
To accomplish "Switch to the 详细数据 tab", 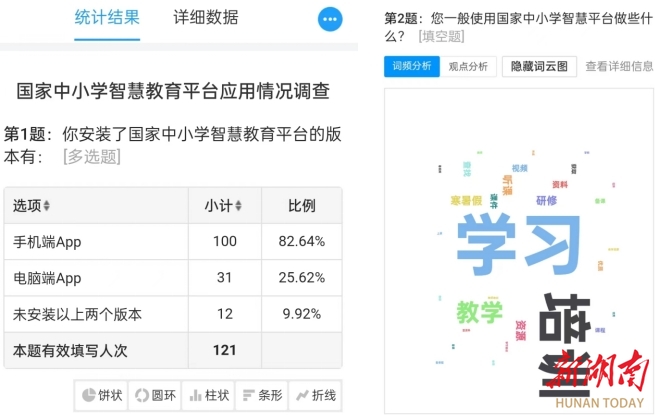I will (206, 18).
